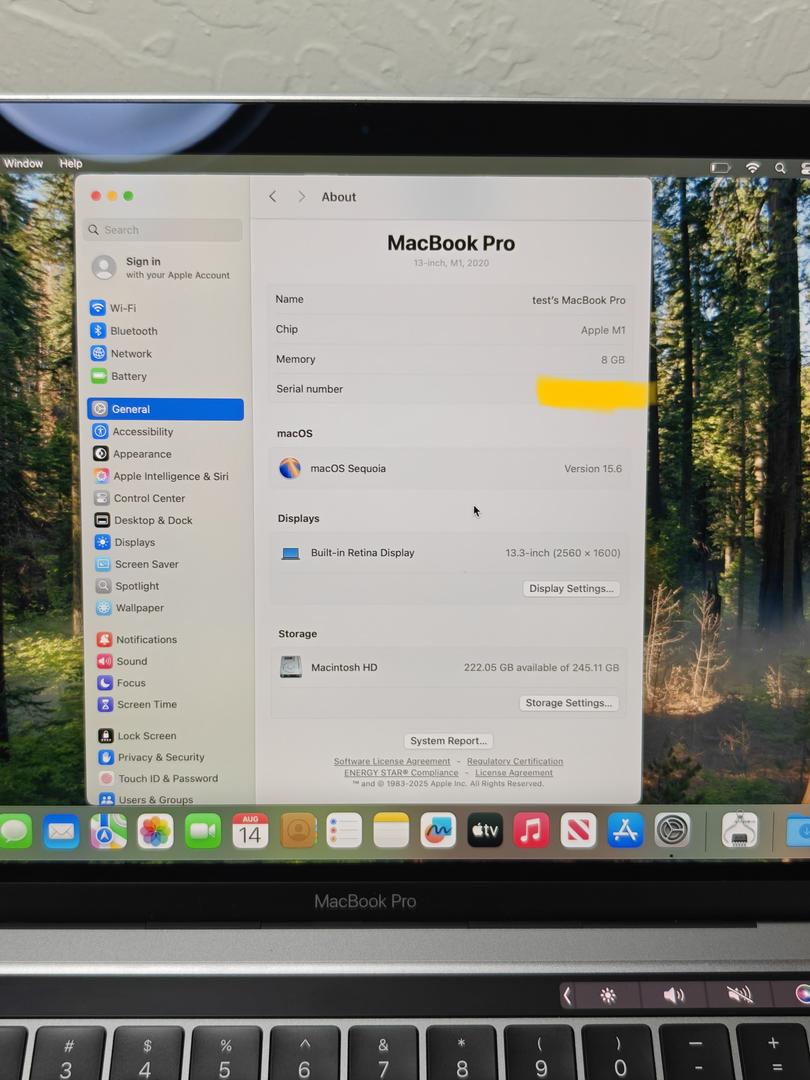Viewport: 810px width, 1080px height.
Task: Open Software License Agreement link
Action: point(392,761)
